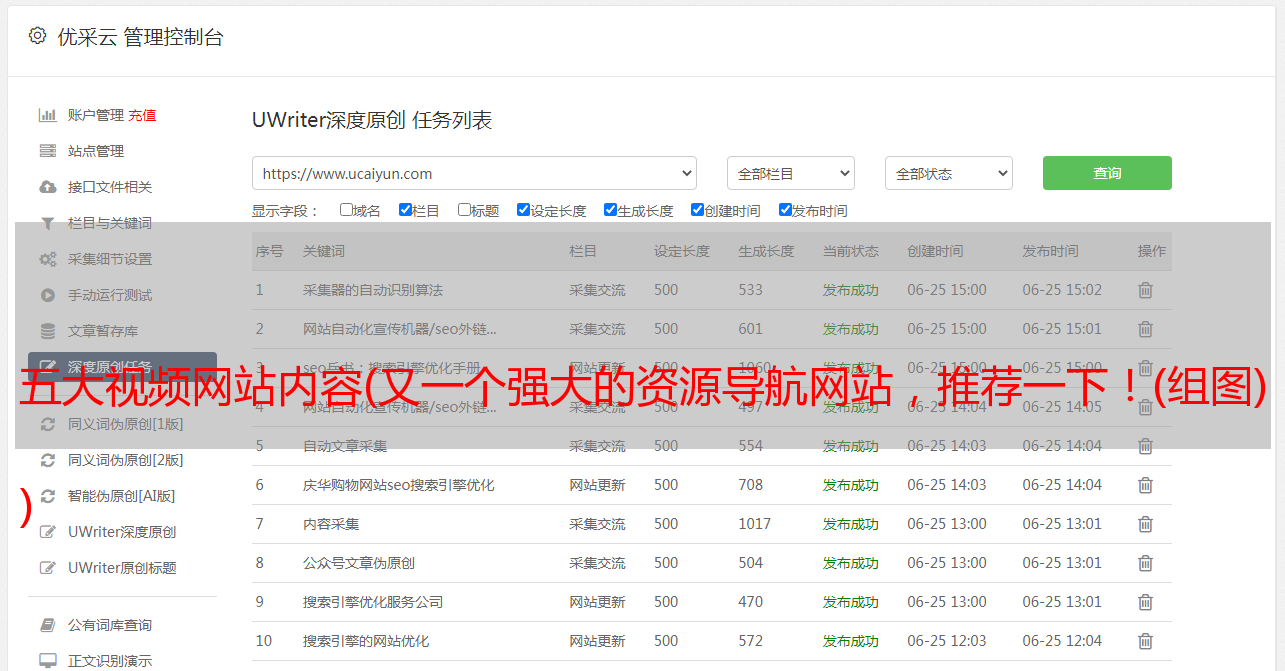This screenshot has height=671, width=1285.
Task: Delete the 庆华购物网站seo搜索引擎优化 row
Action: [x=1145, y=485]
